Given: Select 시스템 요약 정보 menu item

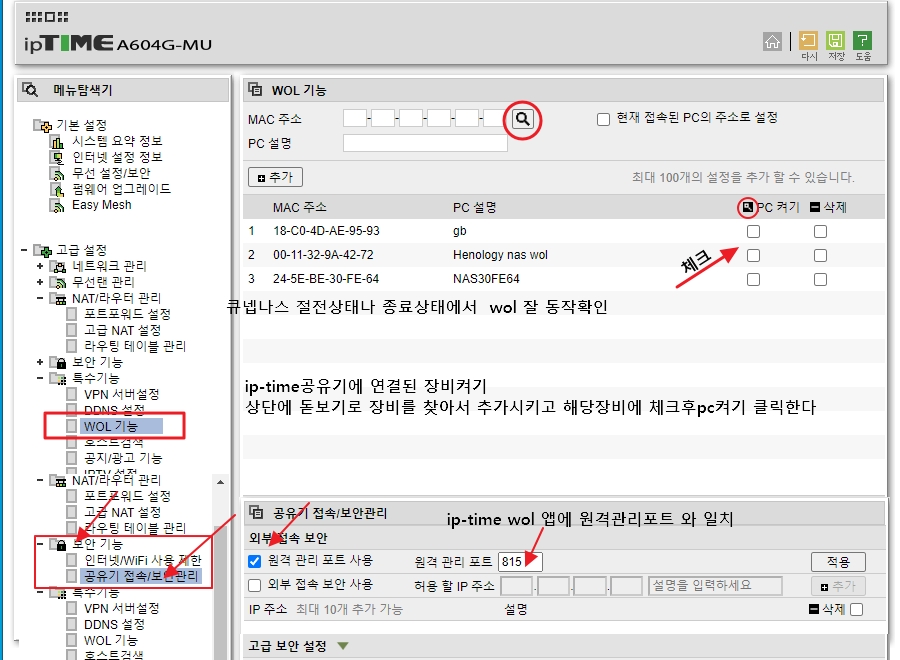Looking at the screenshot, I should (116, 141).
